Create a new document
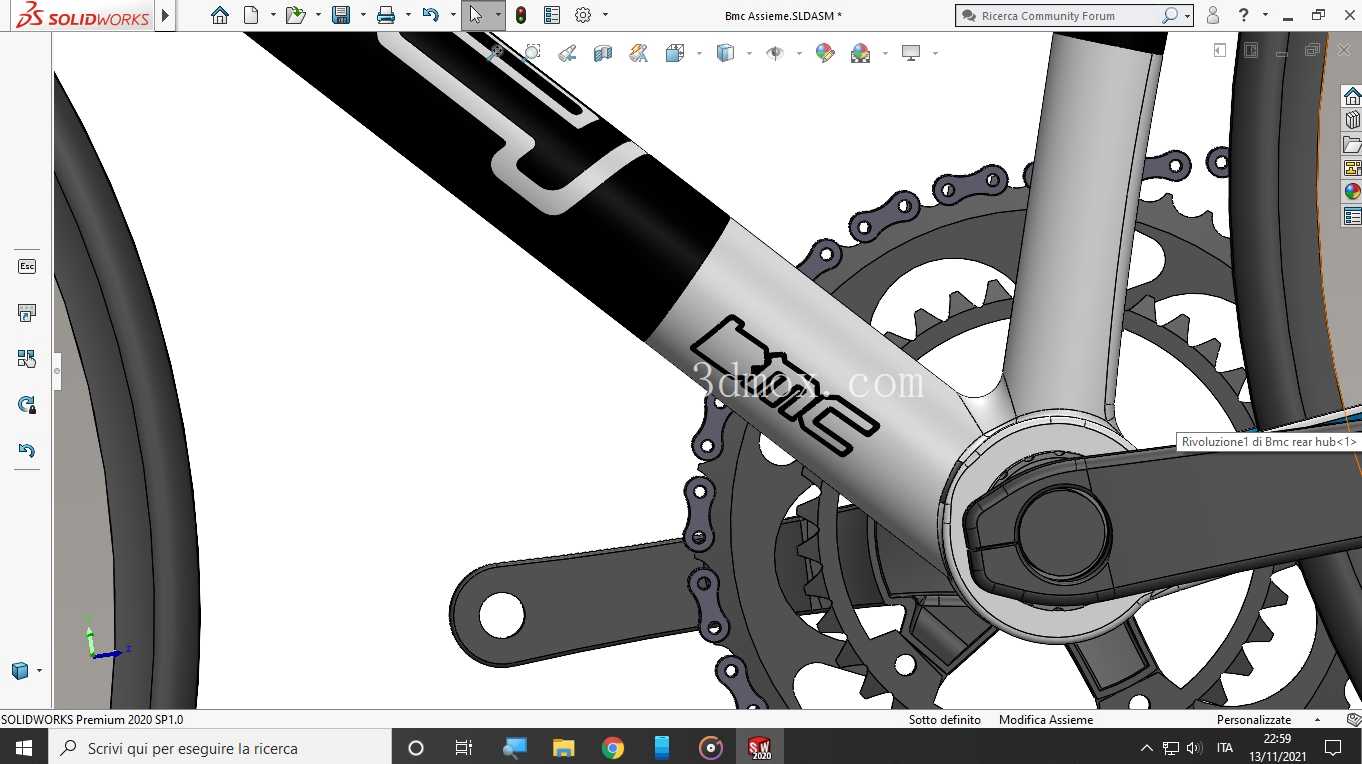Image resolution: width=1362 pixels, height=764 pixels. (x=251, y=15)
